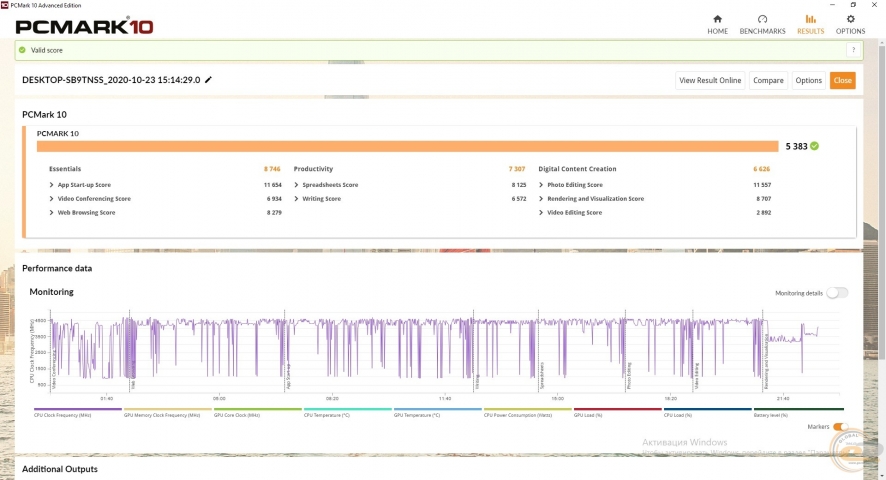Click Photo Editing value 11 557

762,185
